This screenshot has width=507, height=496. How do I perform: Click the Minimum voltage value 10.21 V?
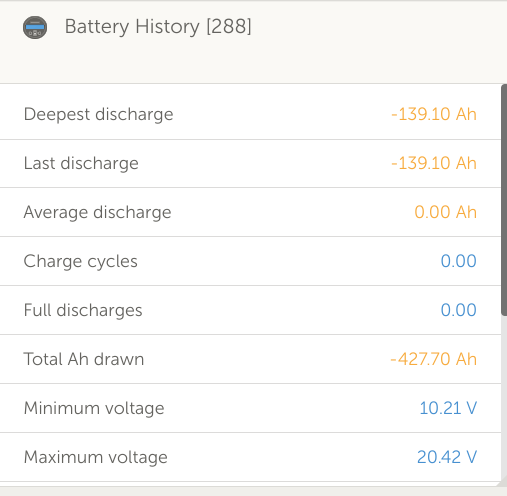tap(448, 408)
